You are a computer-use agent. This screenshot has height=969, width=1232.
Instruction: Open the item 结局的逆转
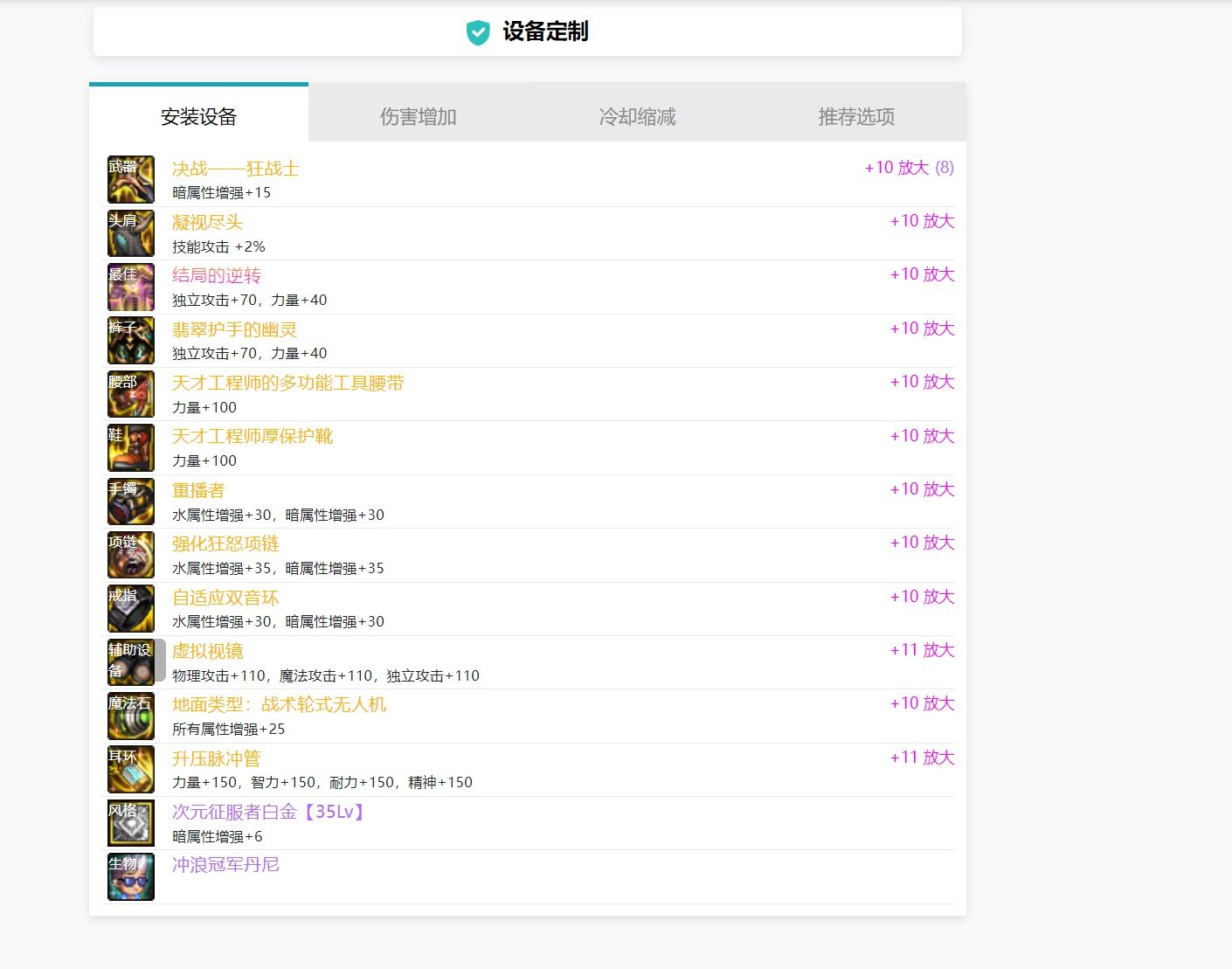pos(217,275)
